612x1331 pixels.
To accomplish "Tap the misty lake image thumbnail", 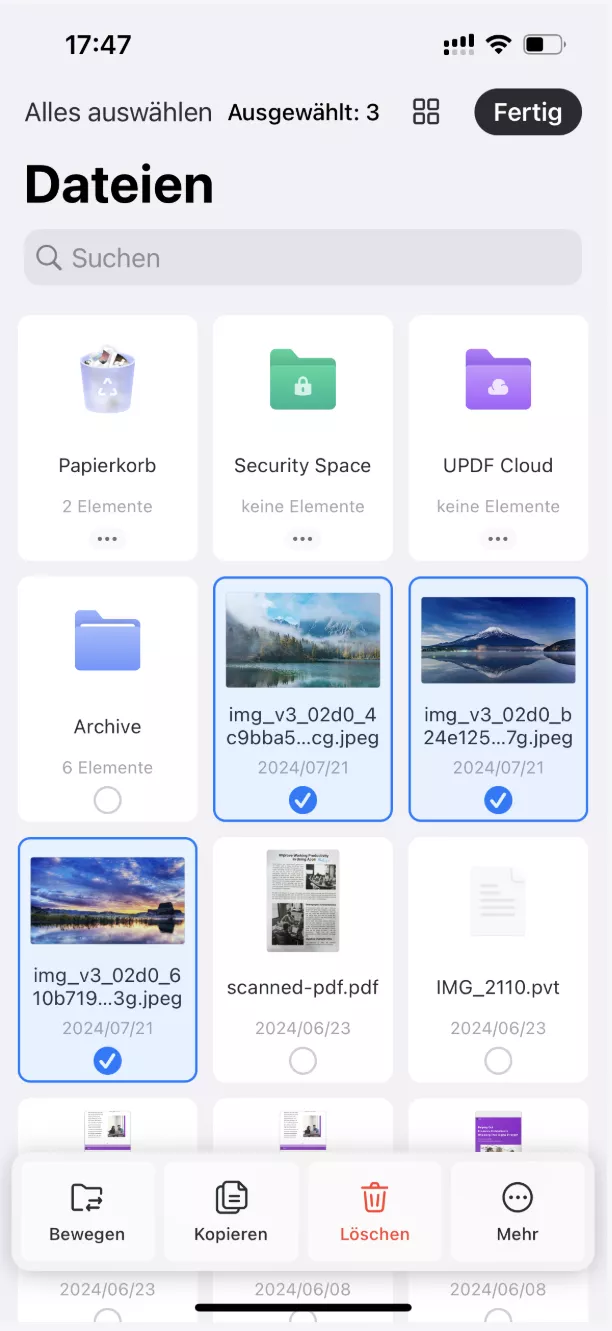I will point(303,640).
